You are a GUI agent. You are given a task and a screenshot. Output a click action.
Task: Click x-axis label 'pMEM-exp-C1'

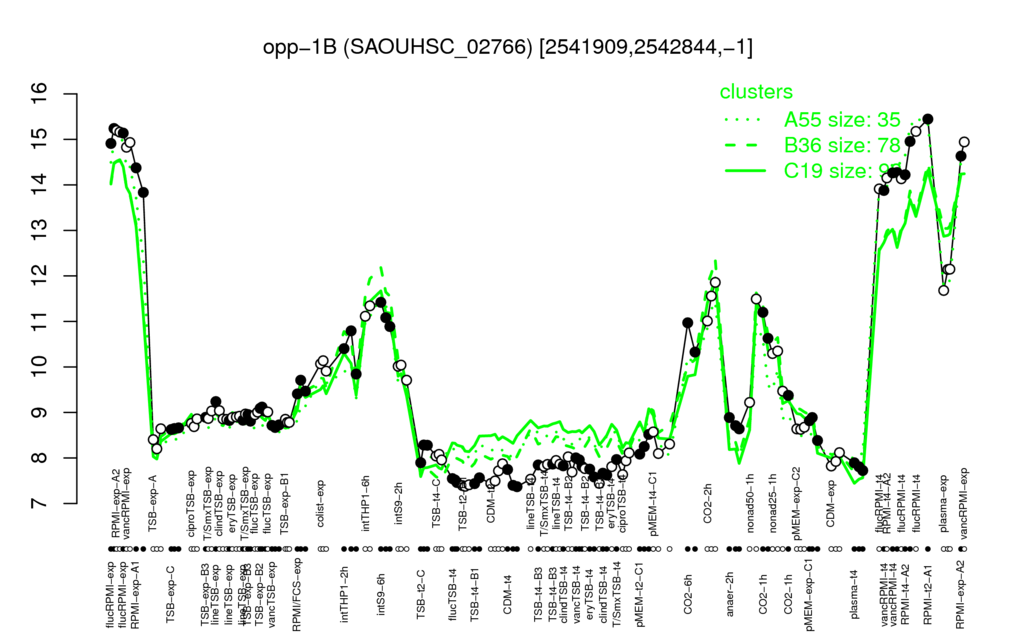[x=810, y=595]
